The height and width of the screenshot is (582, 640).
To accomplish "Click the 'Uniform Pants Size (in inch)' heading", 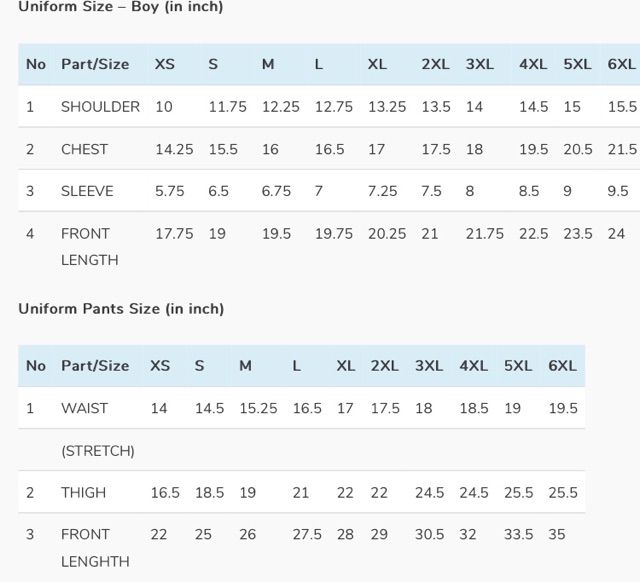I will tap(121, 309).
